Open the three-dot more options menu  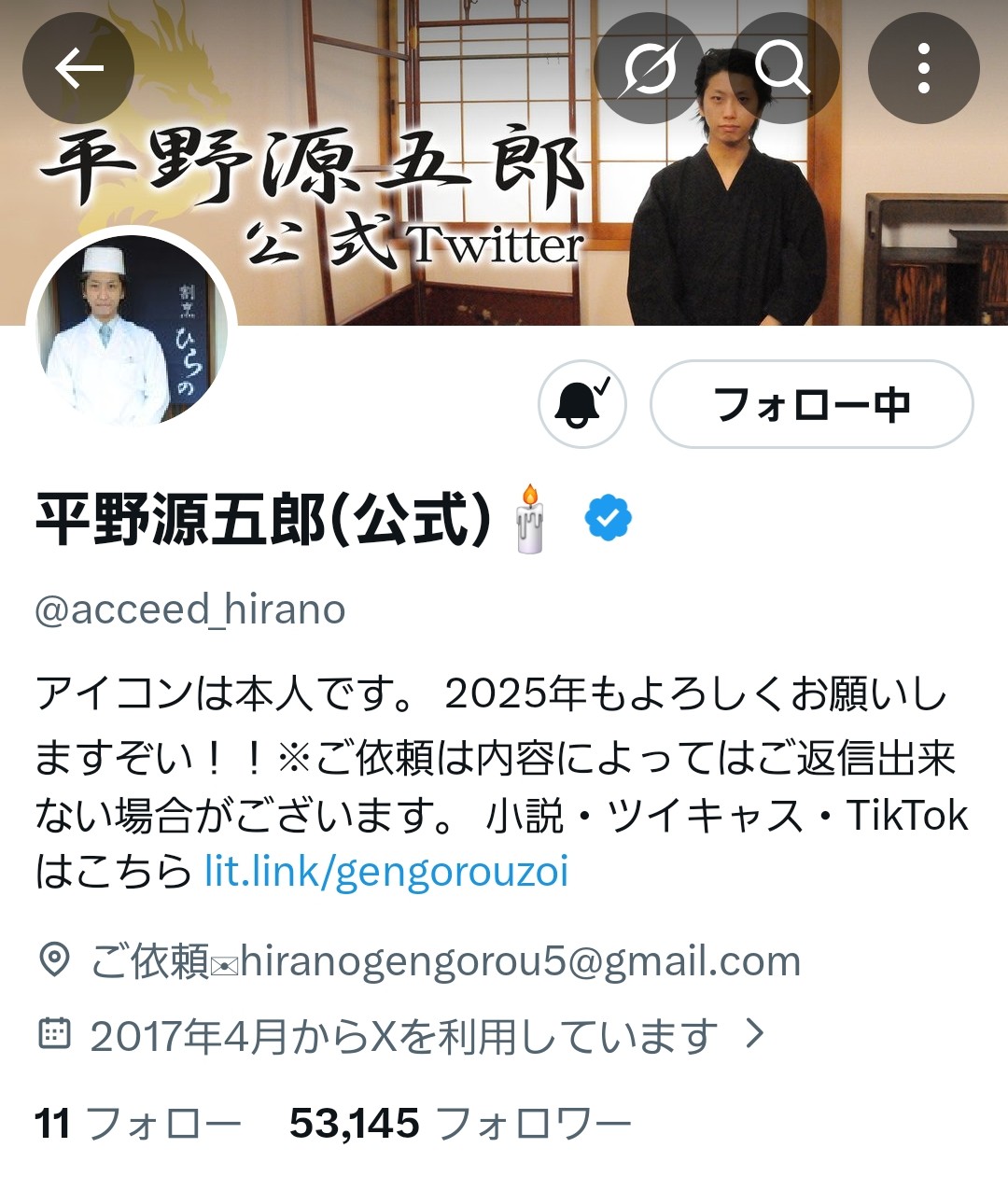[923, 68]
